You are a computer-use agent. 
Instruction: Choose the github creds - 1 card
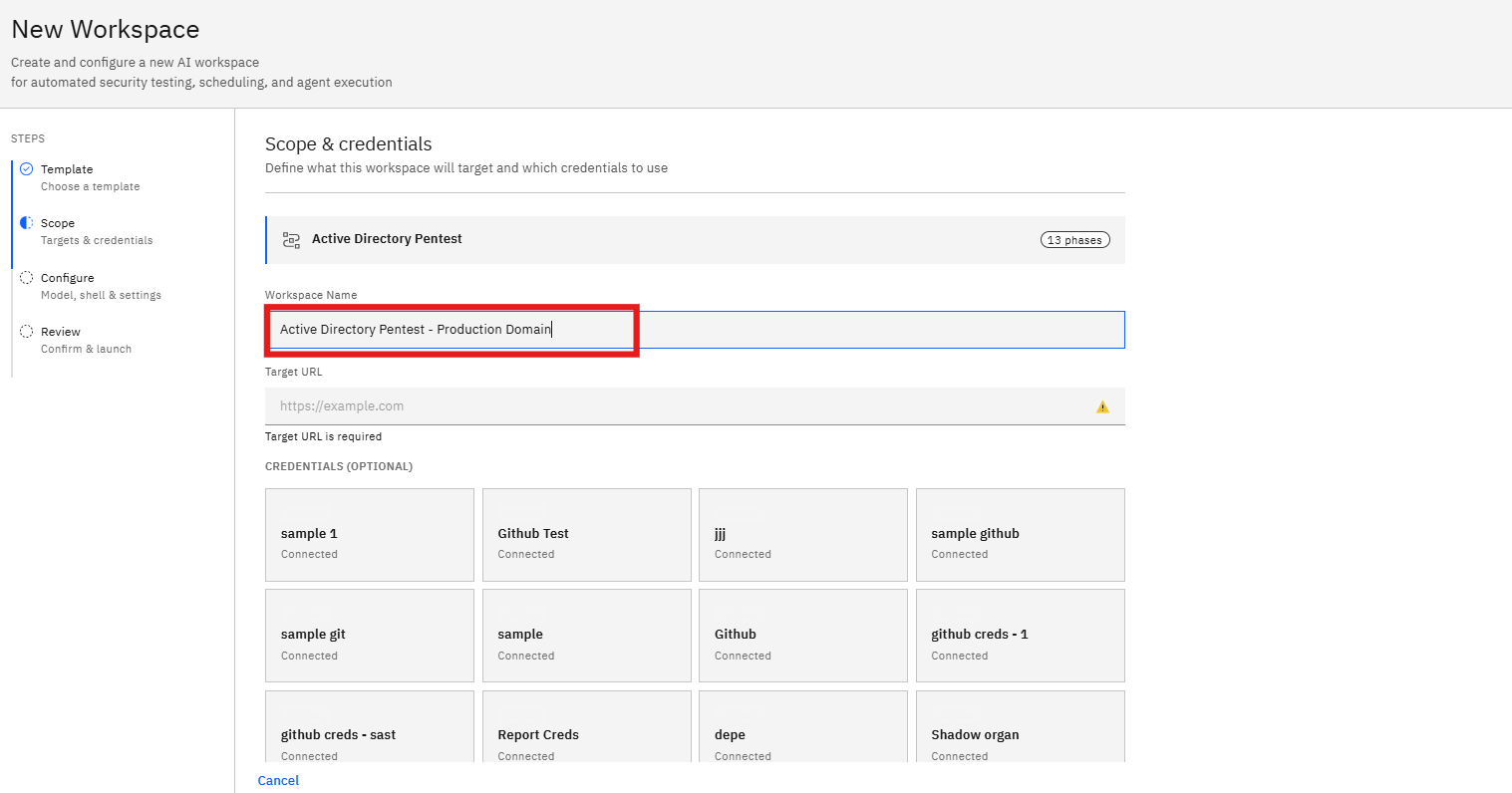1020,636
